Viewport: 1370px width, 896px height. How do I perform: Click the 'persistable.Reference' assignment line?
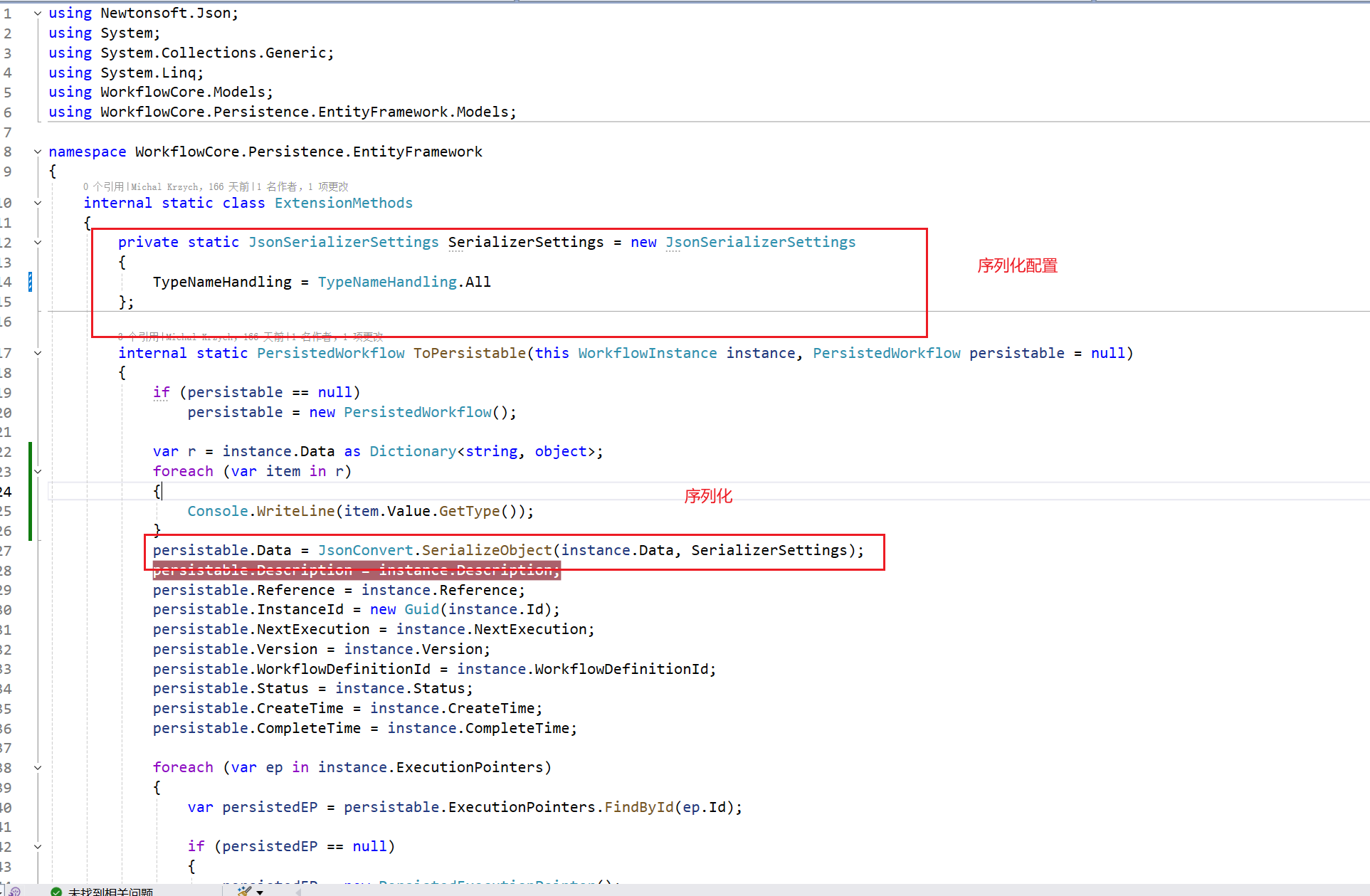pyautogui.click(x=339, y=590)
